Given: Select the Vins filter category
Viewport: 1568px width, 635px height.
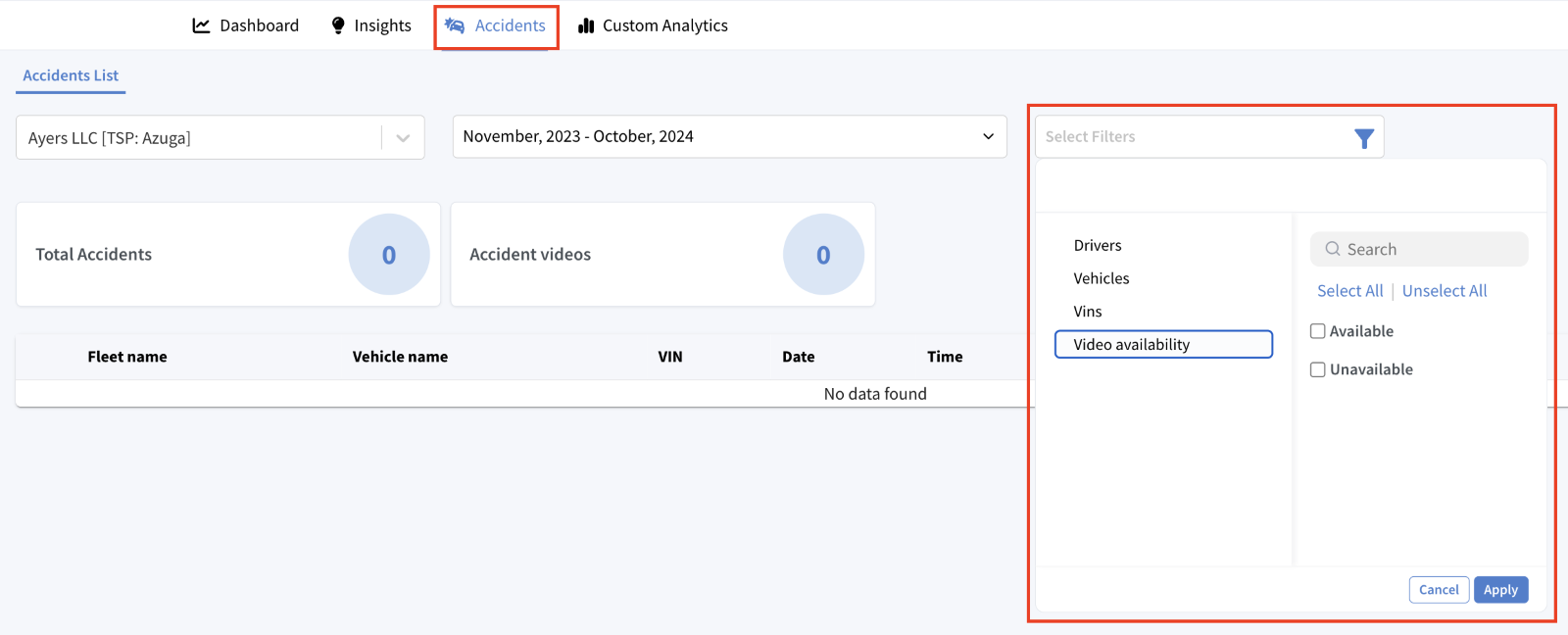Looking at the screenshot, I should [x=1088, y=312].
